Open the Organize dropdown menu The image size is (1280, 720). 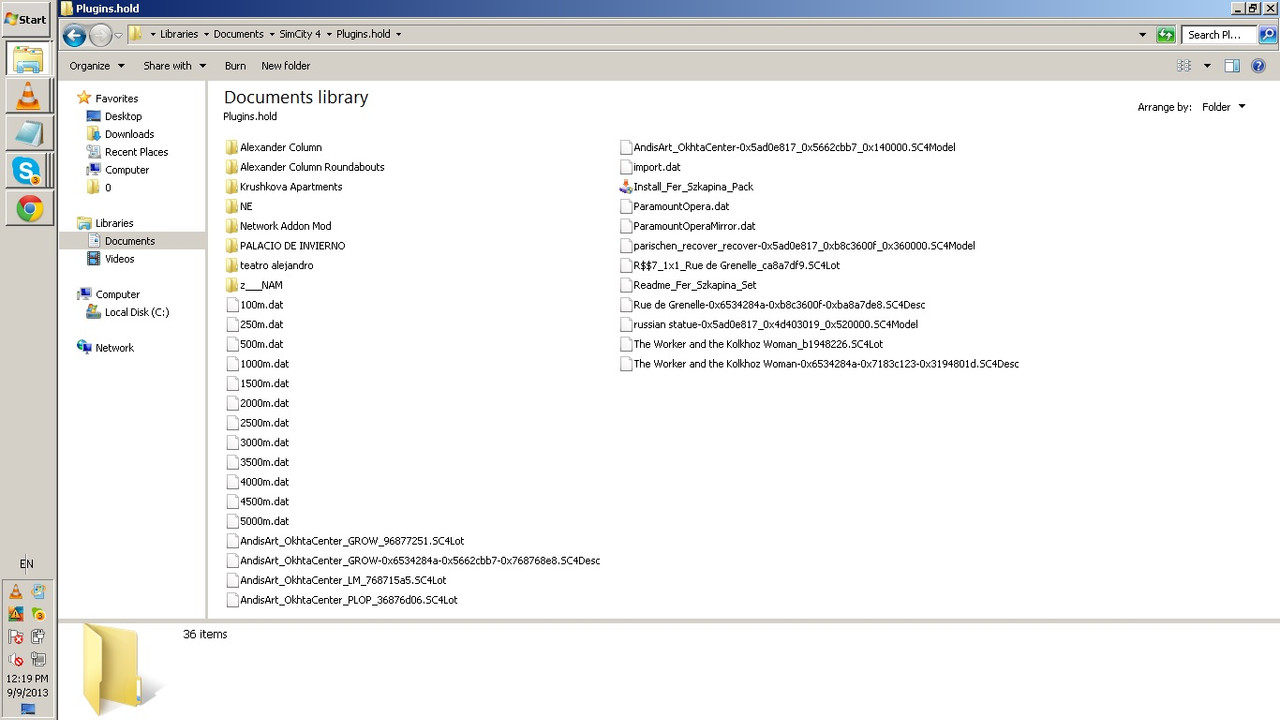(x=97, y=66)
